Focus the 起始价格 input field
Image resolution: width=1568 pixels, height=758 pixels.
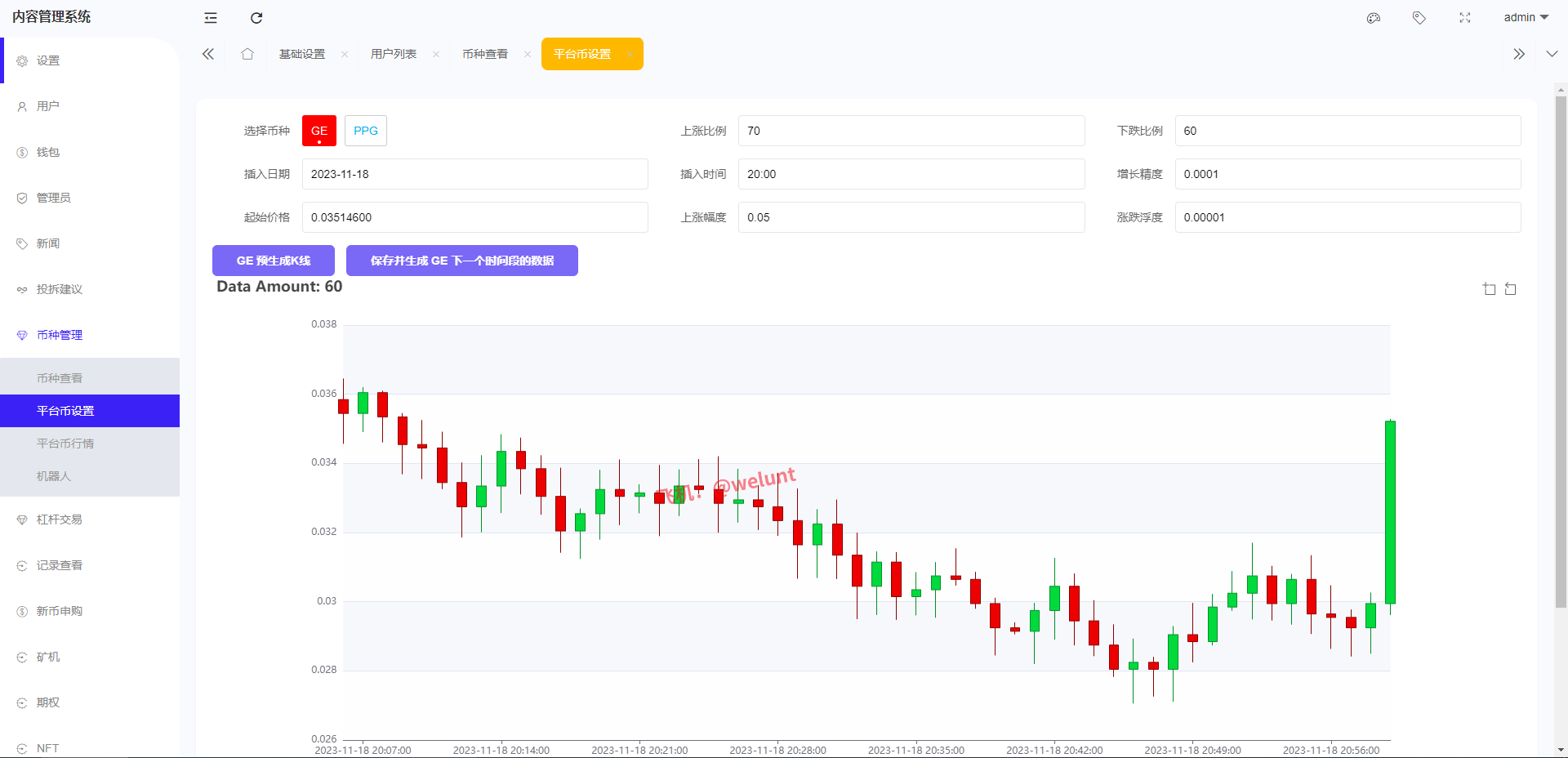tap(475, 217)
